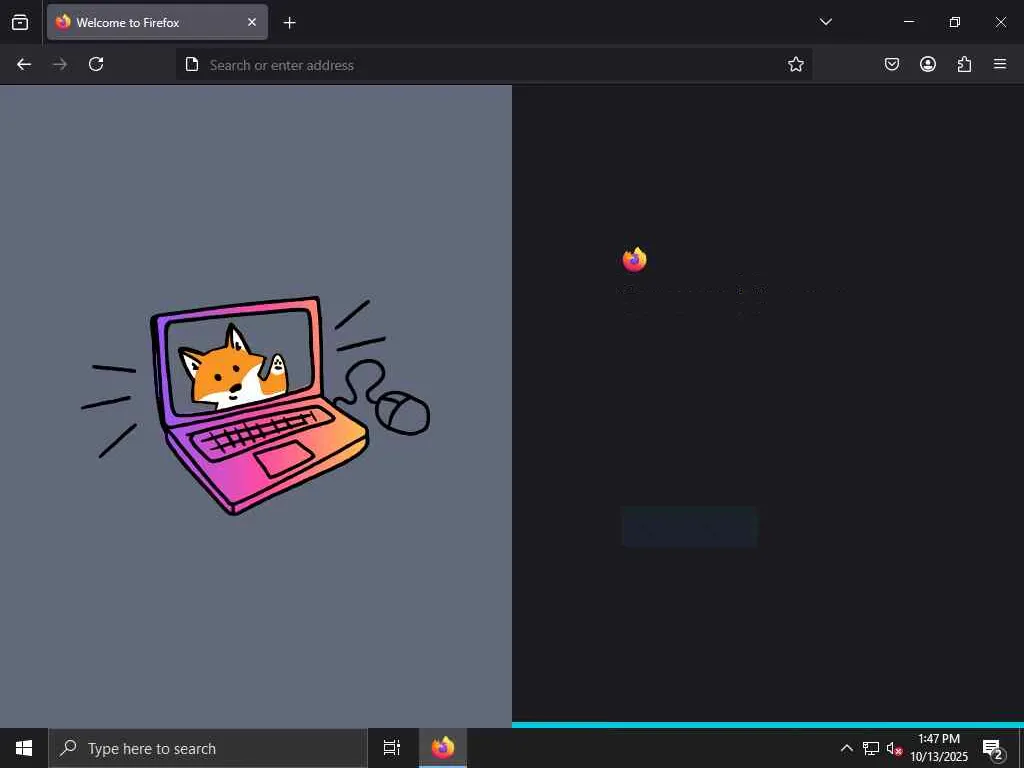Viewport: 1024px width, 768px height.
Task: Open the Action Center notifications icon
Action: [x=993, y=748]
